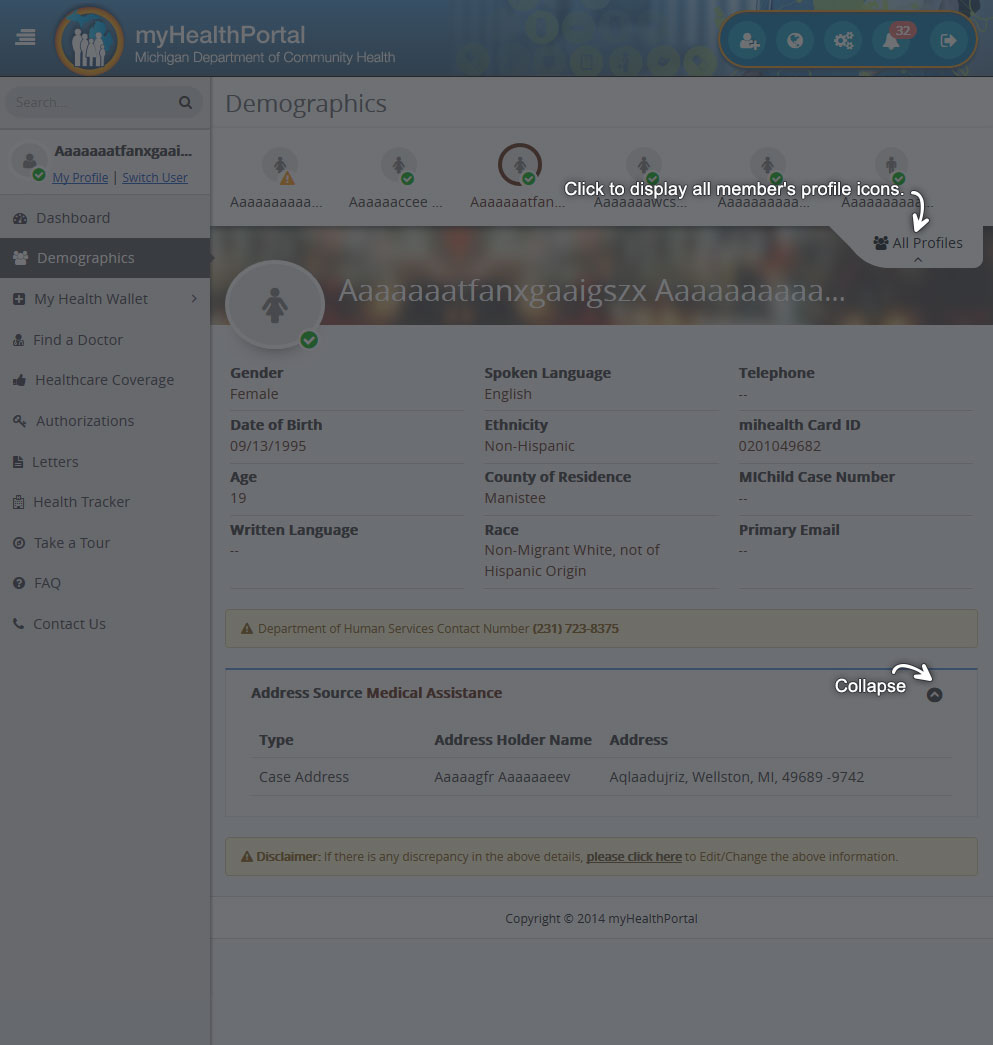Expand All Profiles to show member icons
The image size is (993, 1045).
point(918,243)
